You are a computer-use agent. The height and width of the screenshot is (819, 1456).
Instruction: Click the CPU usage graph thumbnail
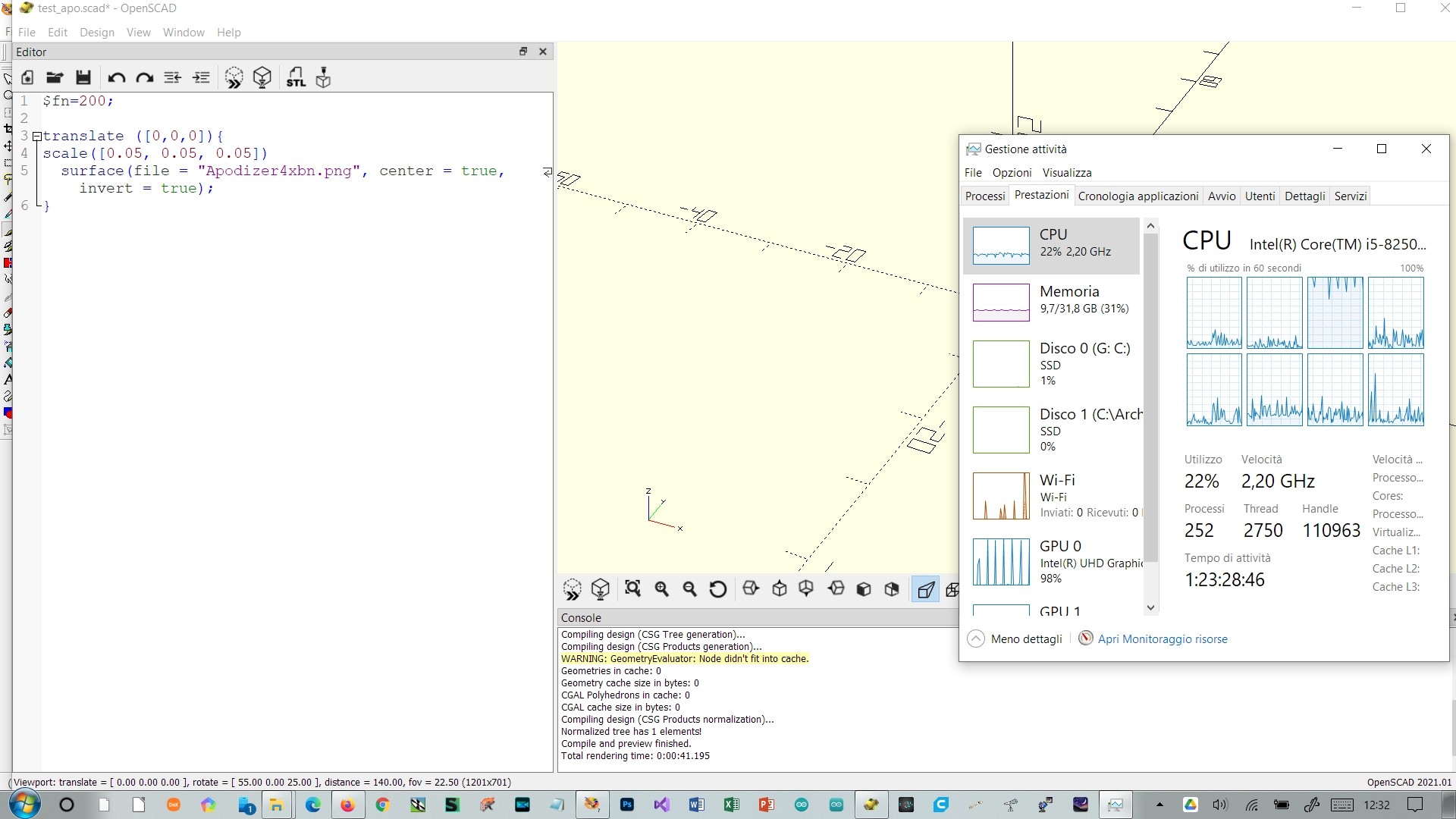(x=1001, y=245)
